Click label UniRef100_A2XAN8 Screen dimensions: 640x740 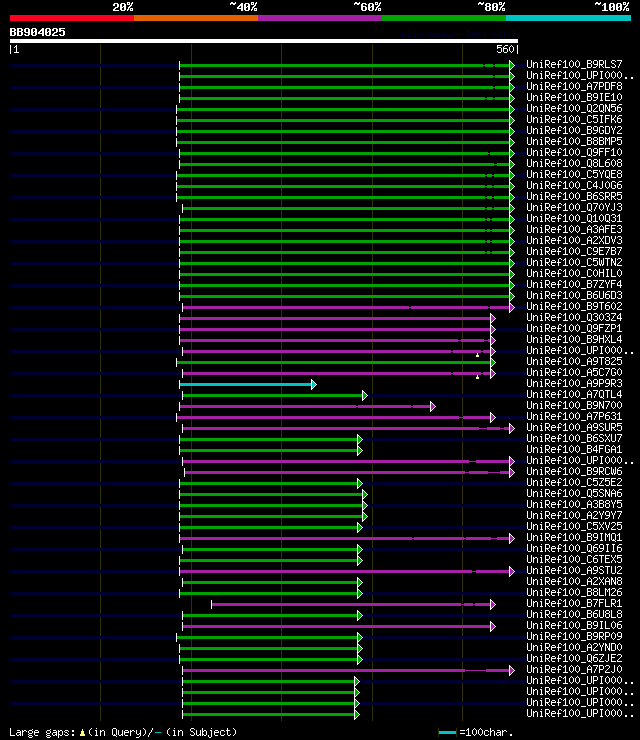tap(574, 581)
